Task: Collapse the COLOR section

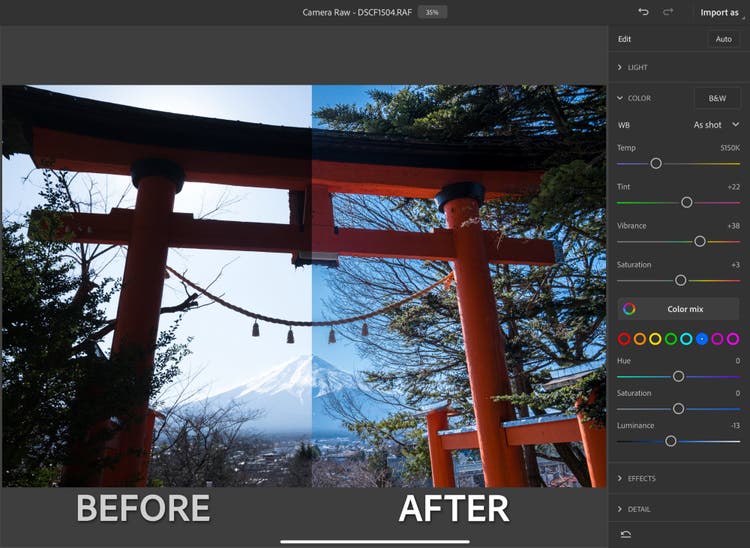Action: pyautogui.click(x=634, y=98)
